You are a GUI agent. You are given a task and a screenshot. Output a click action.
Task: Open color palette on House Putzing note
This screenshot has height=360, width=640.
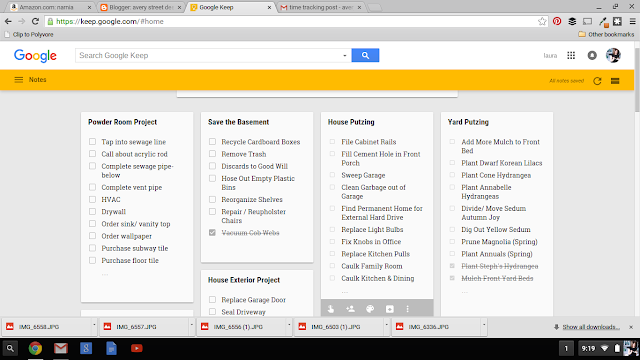click(370, 309)
